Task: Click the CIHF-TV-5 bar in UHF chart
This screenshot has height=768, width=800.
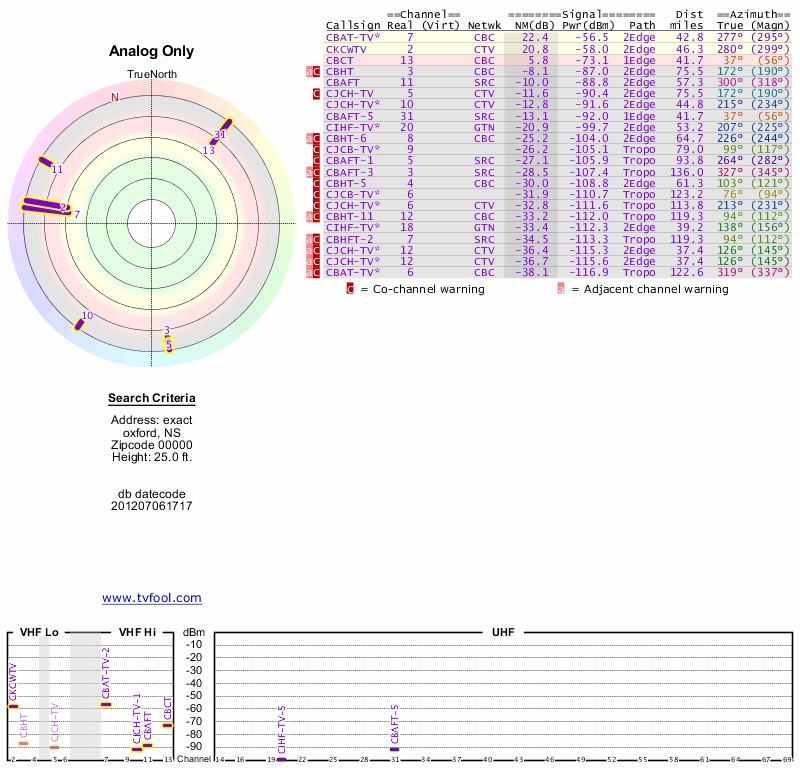Action: (x=281, y=759)
